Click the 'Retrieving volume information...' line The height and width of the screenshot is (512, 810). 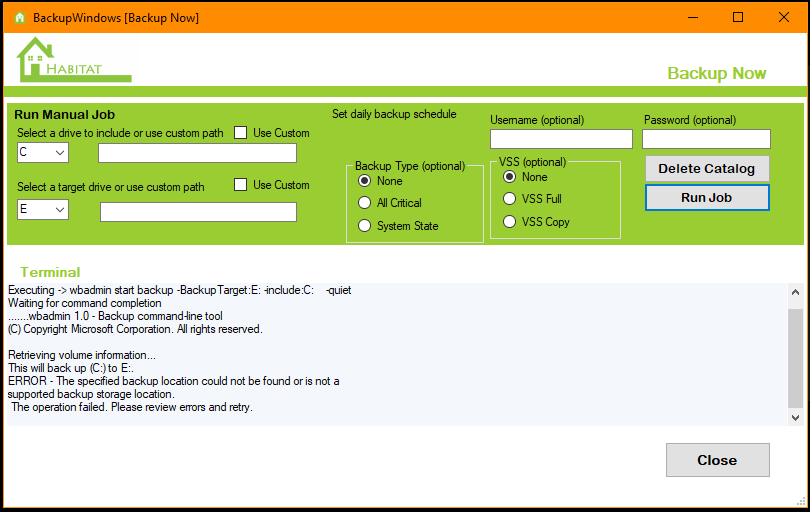82,355
